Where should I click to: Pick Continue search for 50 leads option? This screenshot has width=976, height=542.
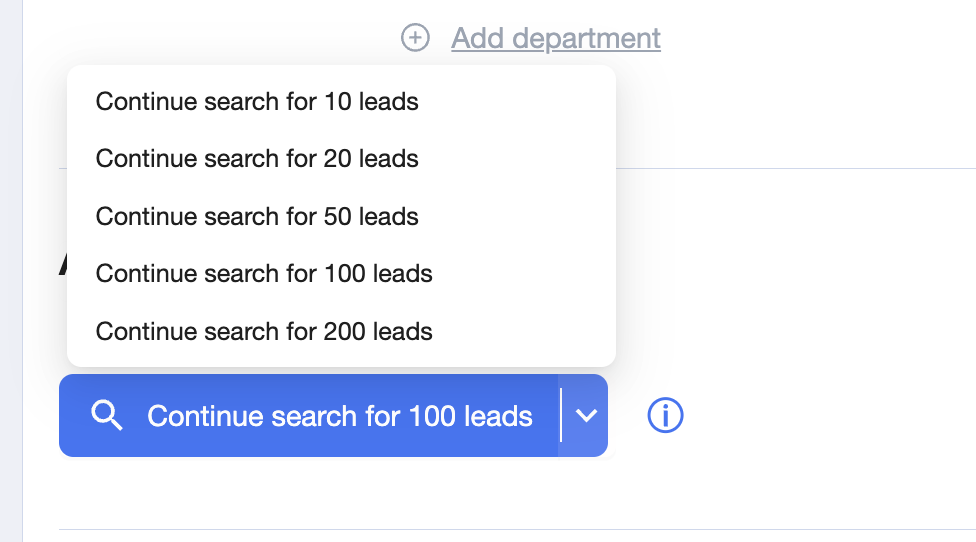tap(341, 217)
